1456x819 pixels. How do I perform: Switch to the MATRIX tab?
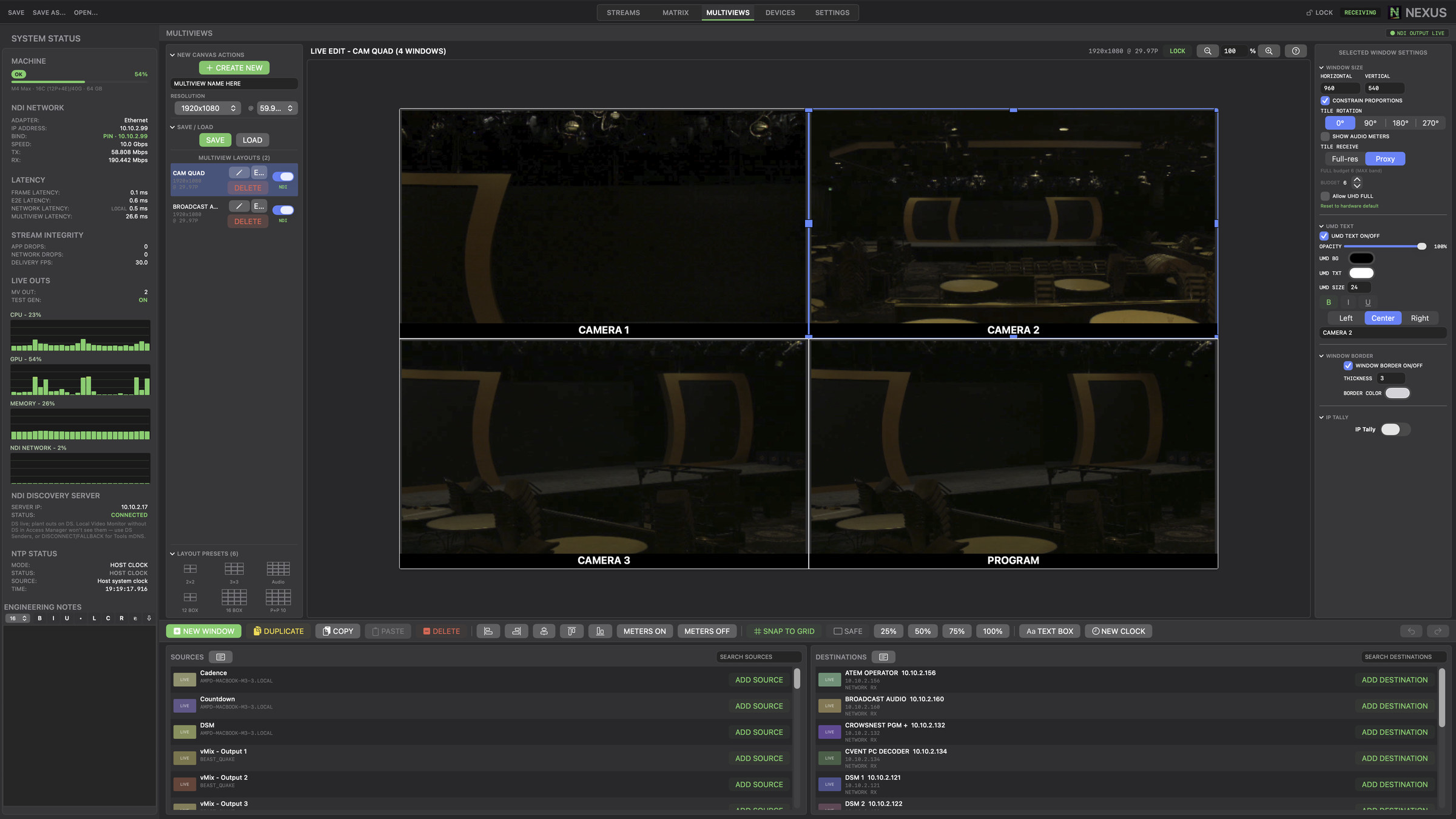tap(675, 13)
